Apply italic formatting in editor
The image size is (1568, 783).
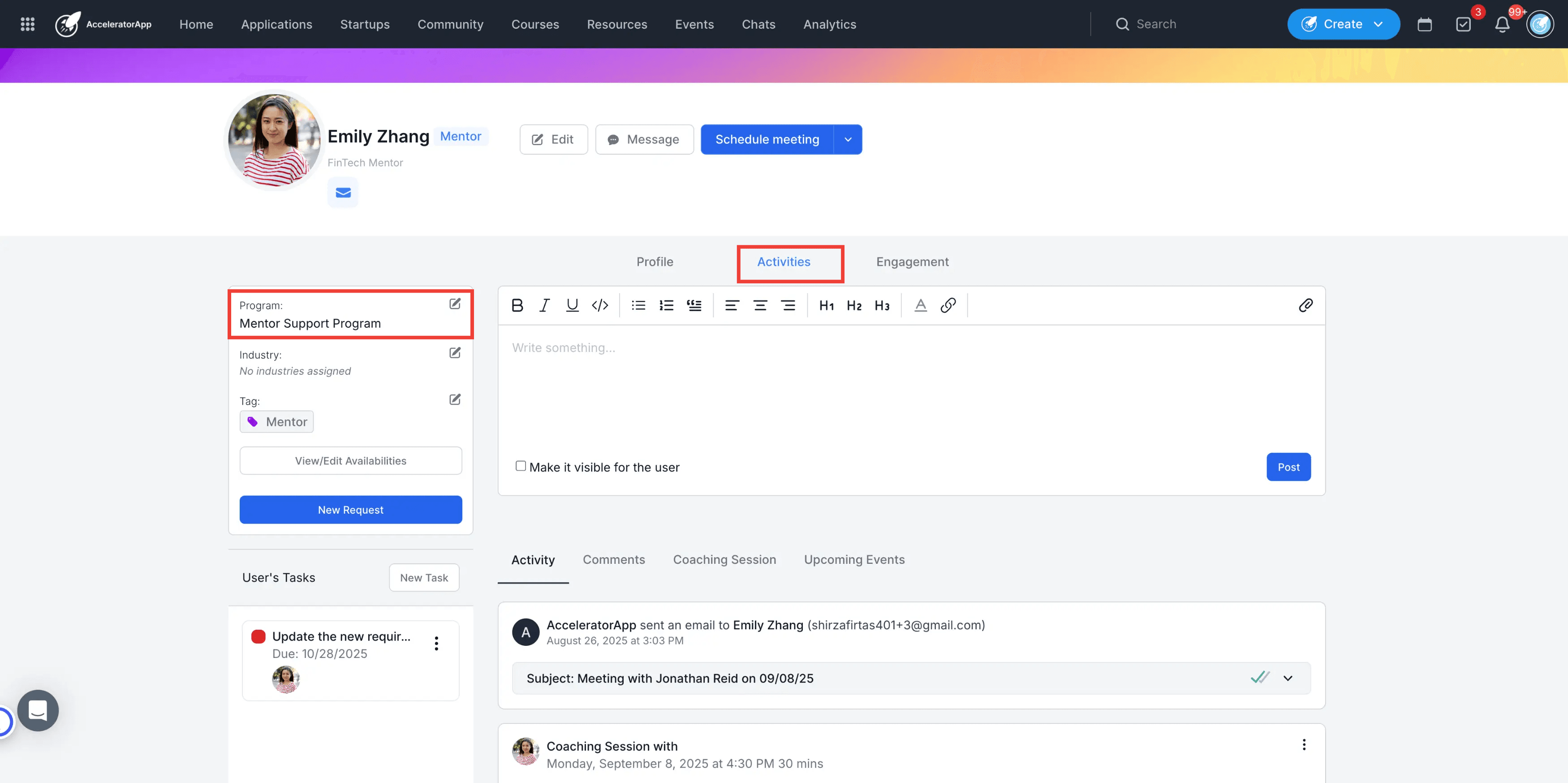544,305
